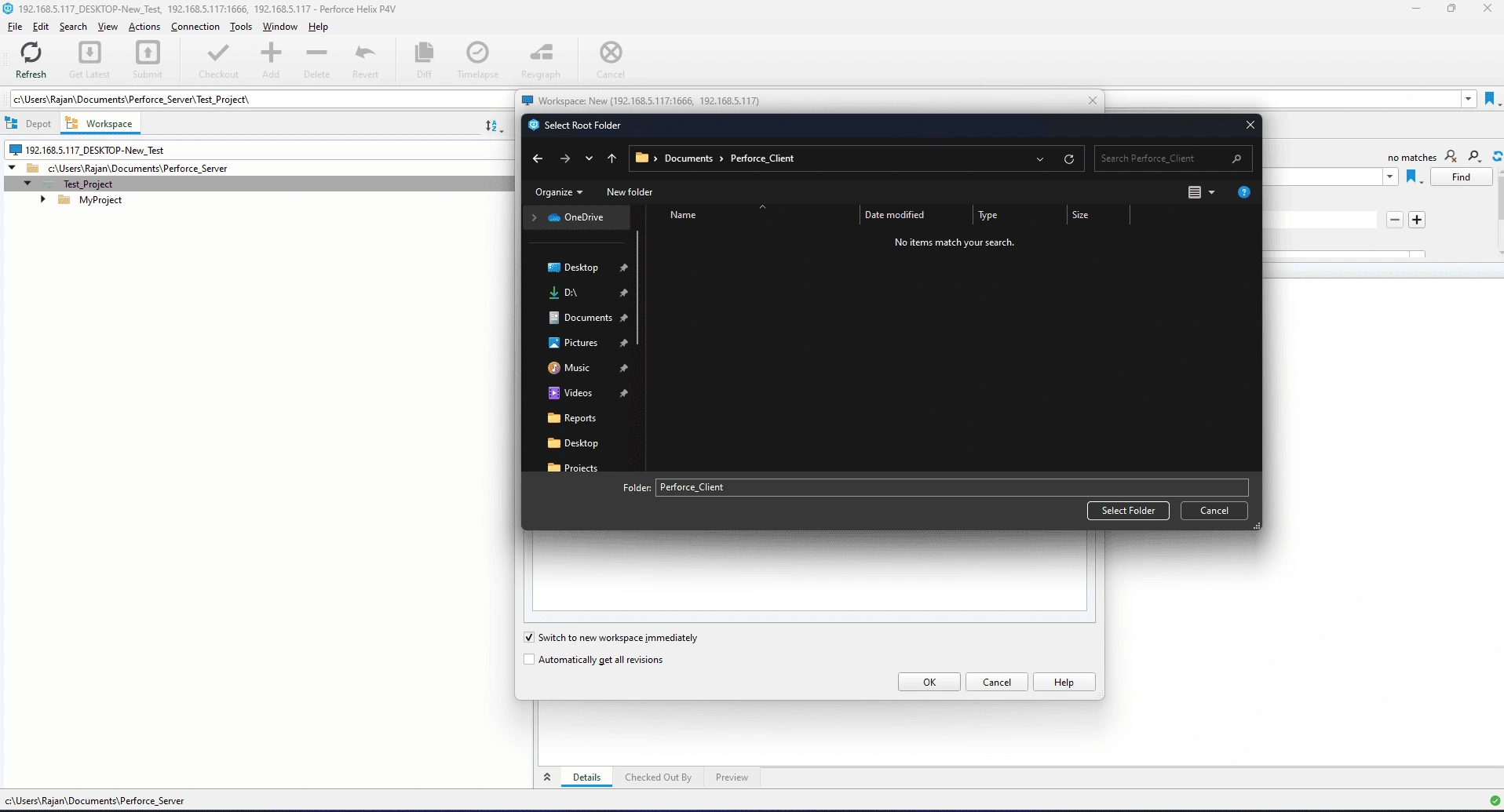Viewport: 1504px width, 812px height.
Task: Click the bookmark icon beside the Find button
Action: coord(1411,177)
